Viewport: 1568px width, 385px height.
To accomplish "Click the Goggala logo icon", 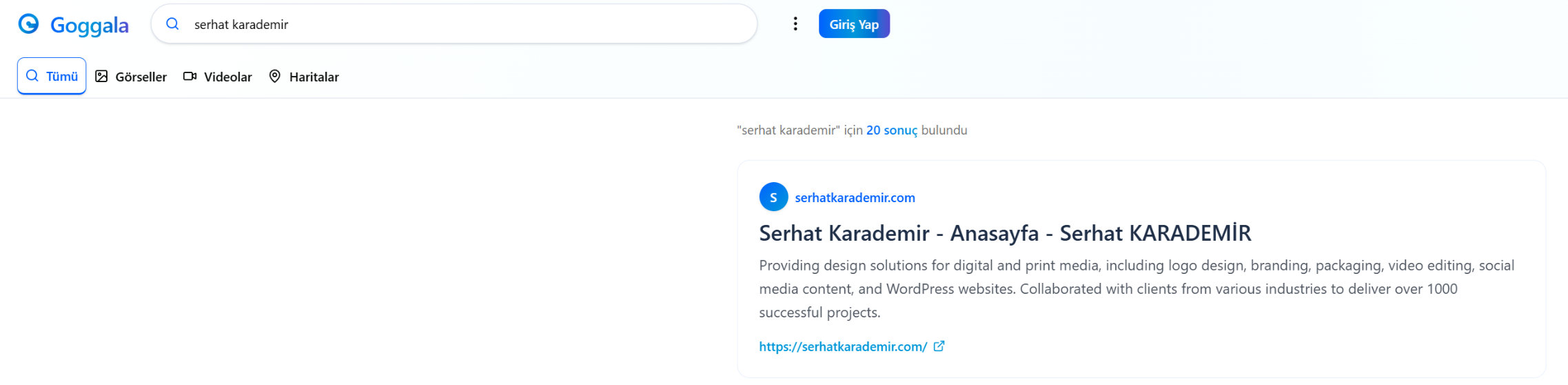I will click(x=28, y=24).
